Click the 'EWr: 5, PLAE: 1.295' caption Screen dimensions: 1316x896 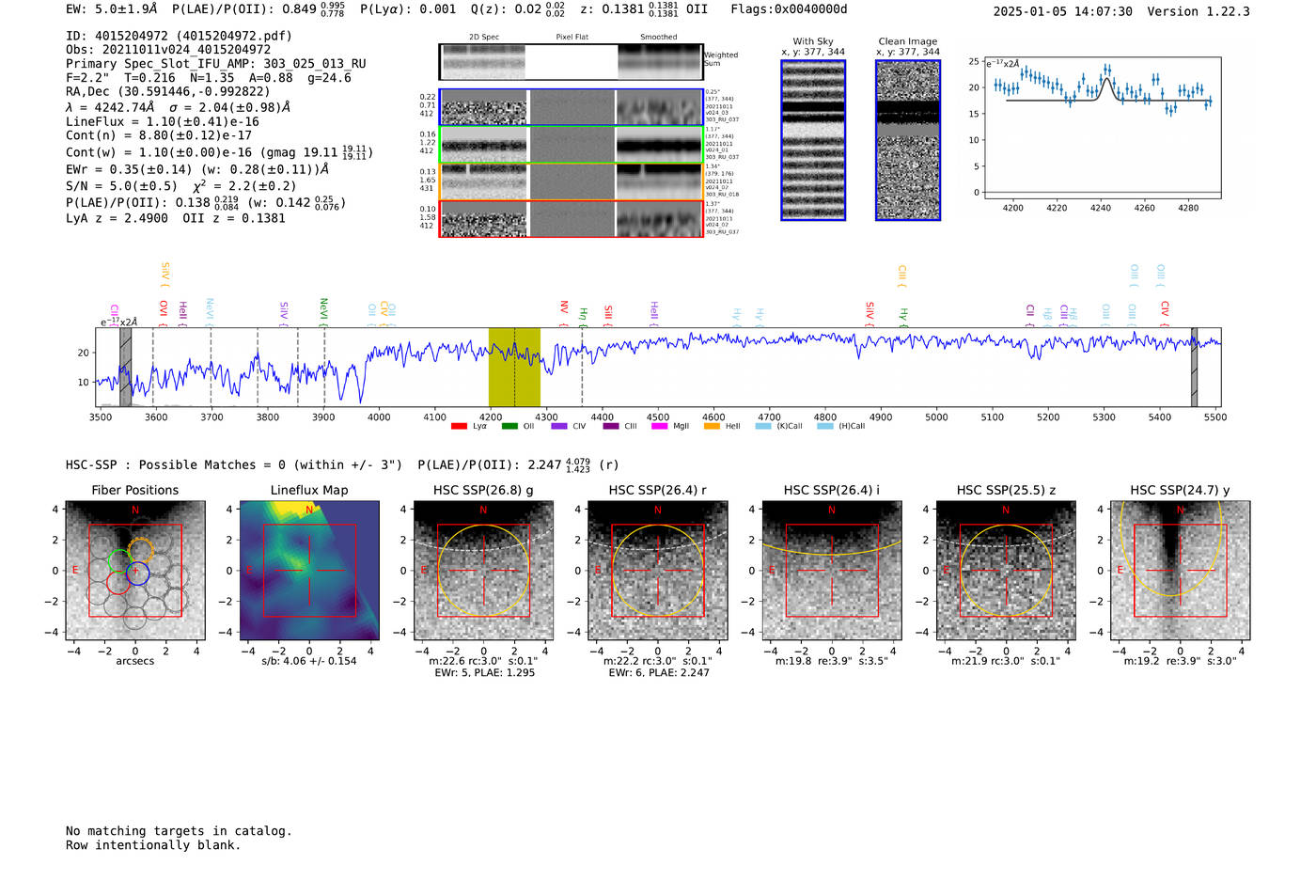click(484, 672)
